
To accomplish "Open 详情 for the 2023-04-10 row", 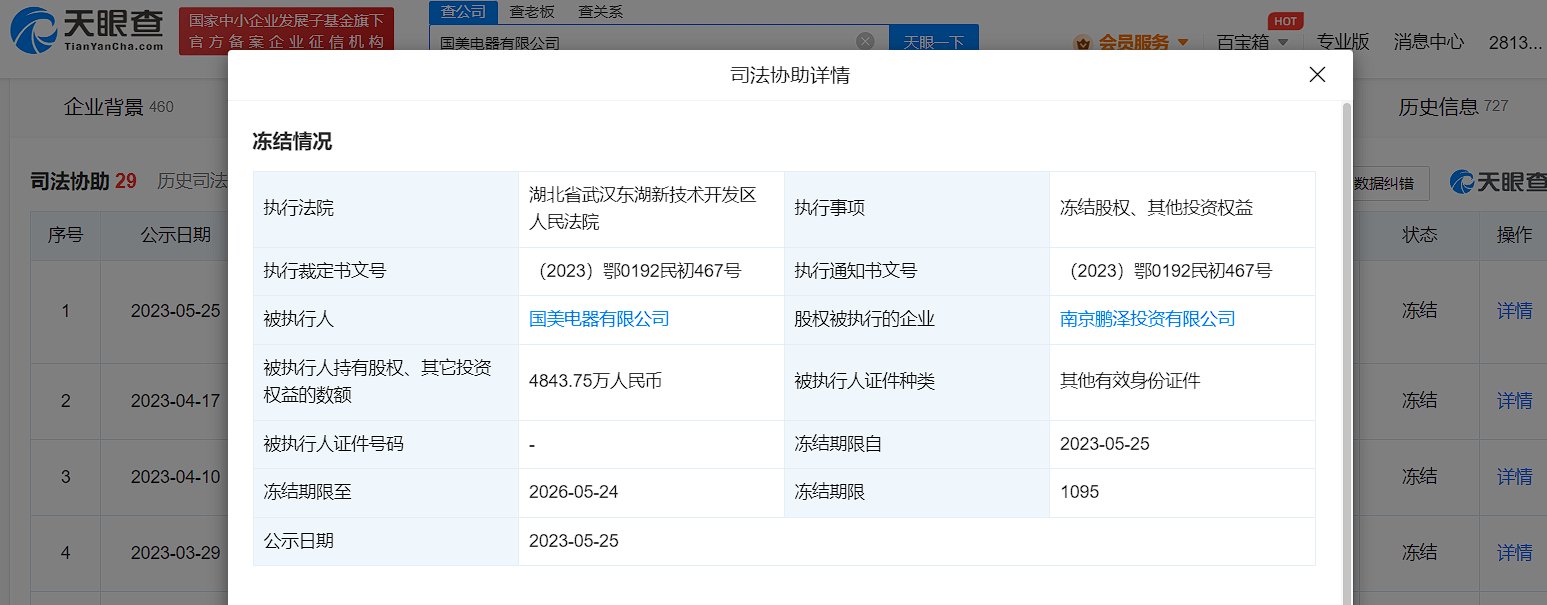I will 1514,477.
